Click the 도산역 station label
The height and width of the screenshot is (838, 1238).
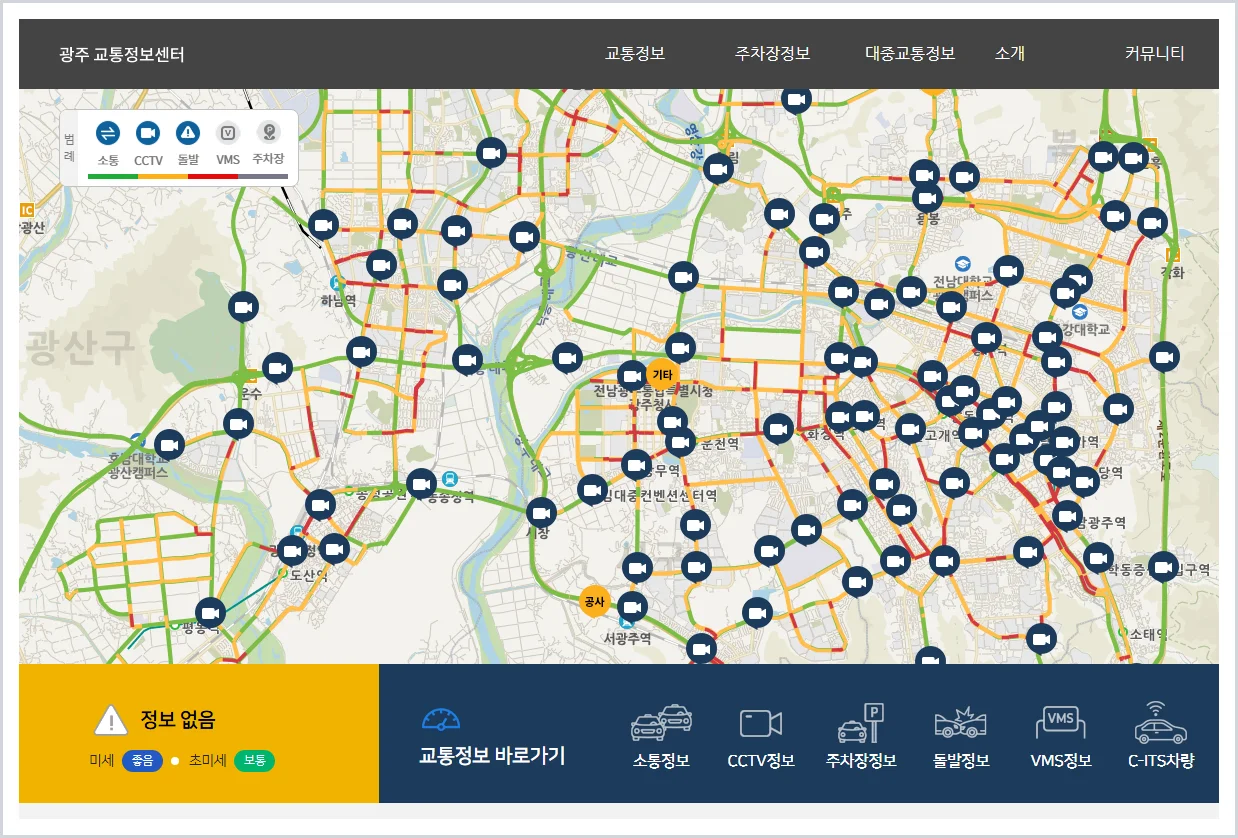[x=311, y=575]
